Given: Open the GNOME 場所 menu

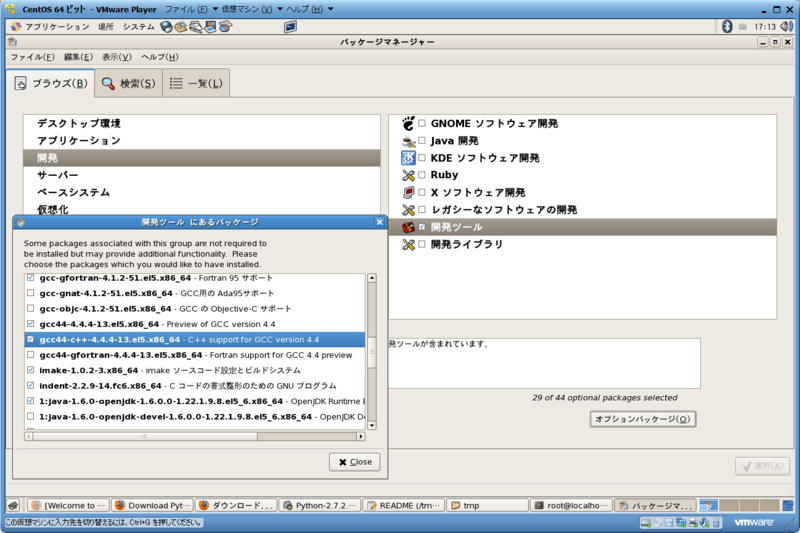Looking at the screenshot, I should 106,27.
